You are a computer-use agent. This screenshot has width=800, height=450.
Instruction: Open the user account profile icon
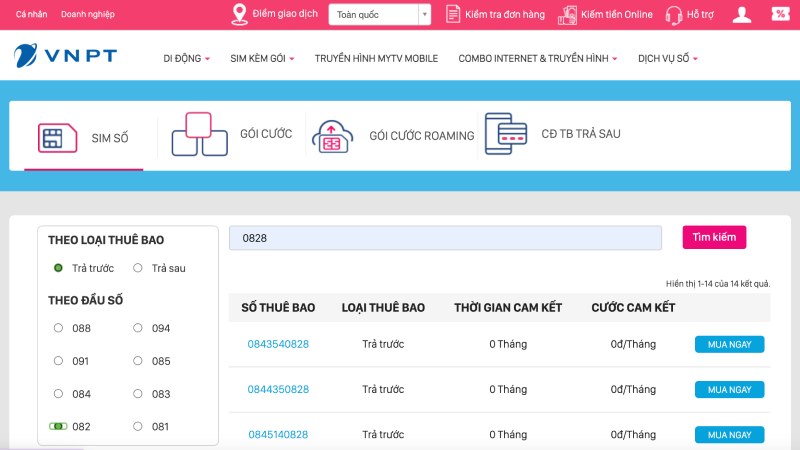[741, 14]
